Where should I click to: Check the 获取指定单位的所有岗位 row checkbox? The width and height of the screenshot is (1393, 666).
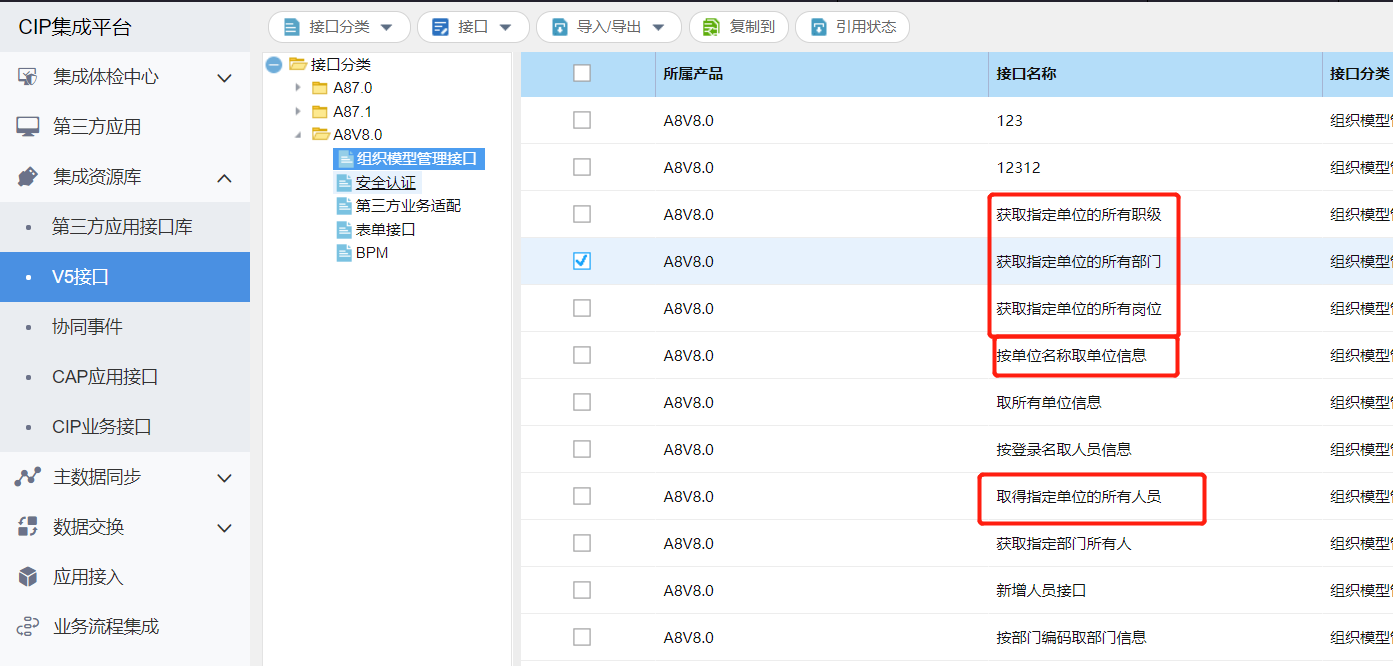click(x=582, y=308)
